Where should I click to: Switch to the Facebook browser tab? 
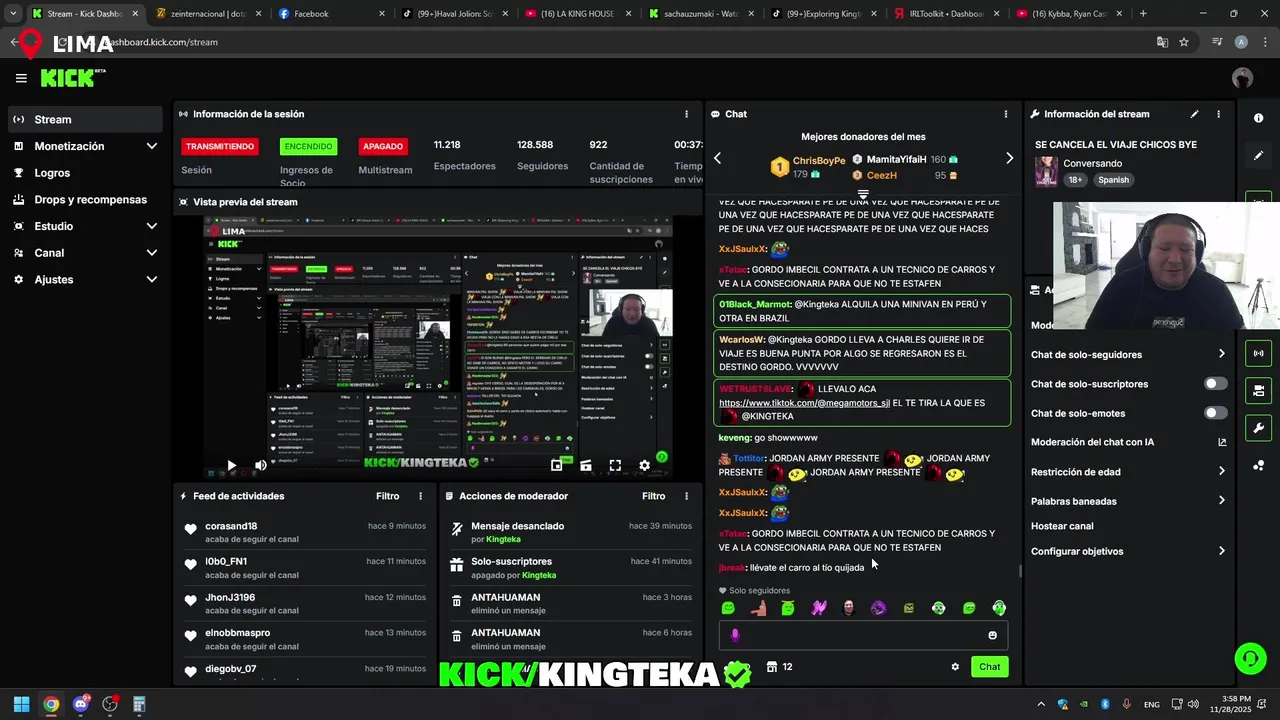coord(329,14)
